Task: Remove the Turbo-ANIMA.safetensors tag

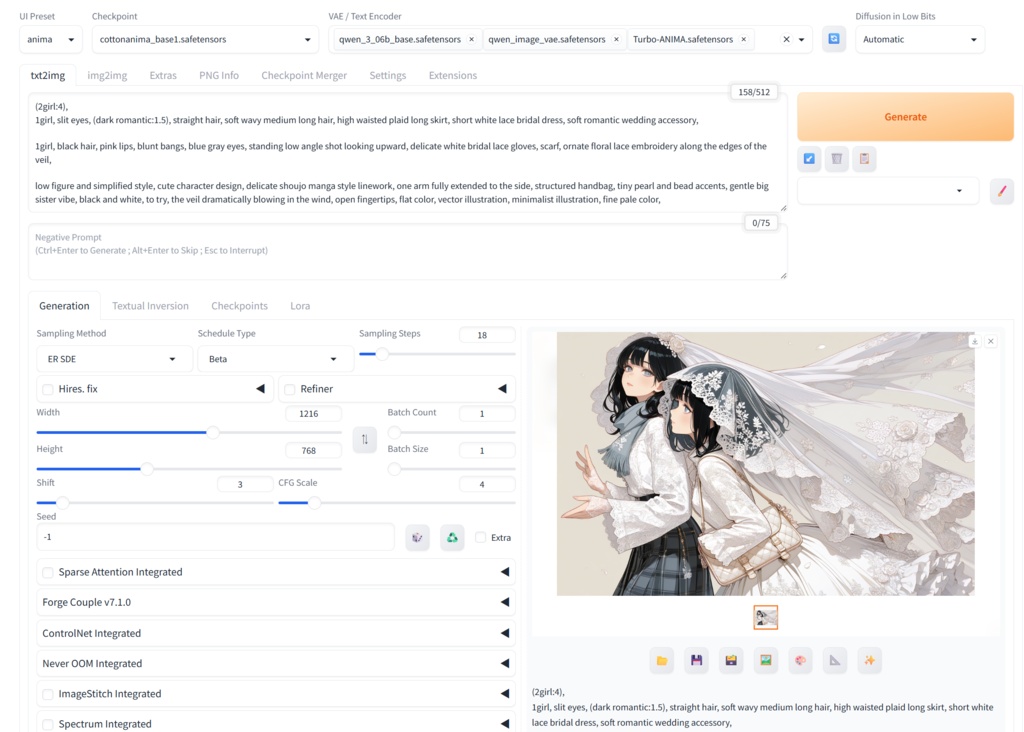Action: [743, 39]
